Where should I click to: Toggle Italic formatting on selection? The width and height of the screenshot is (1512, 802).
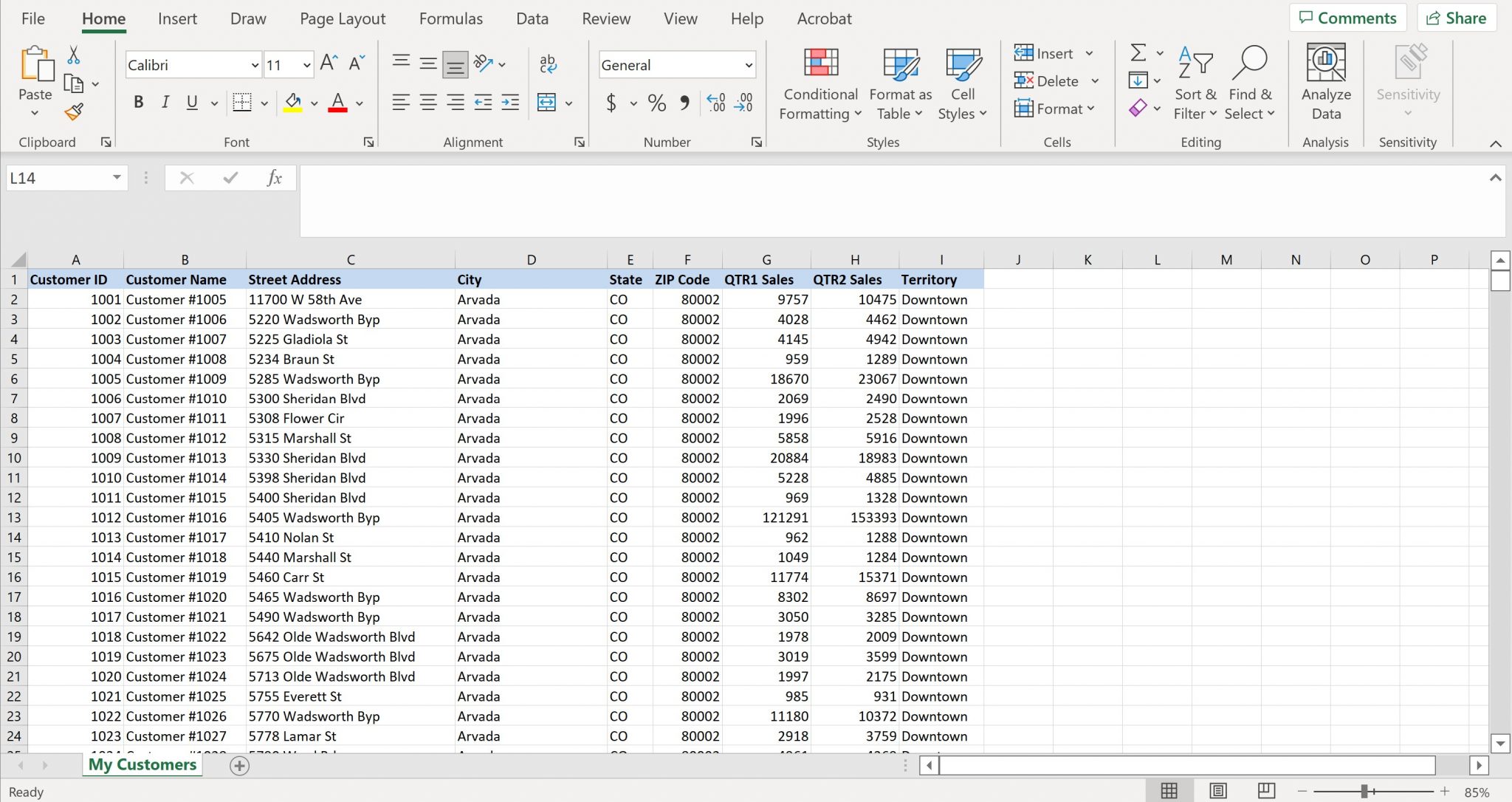(163, 103)
